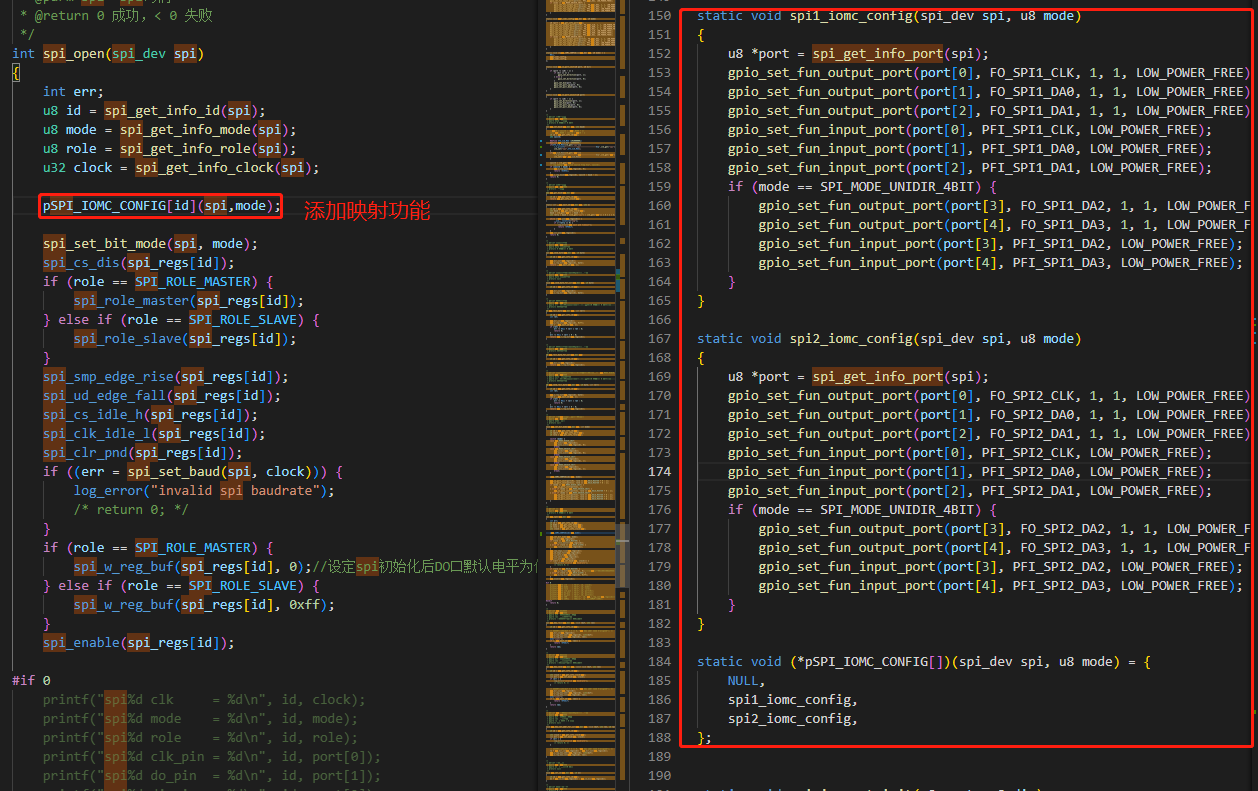Click the 'u8 role = spi_get_info_role(spi);' line
1258x791 pixels.
170,149
